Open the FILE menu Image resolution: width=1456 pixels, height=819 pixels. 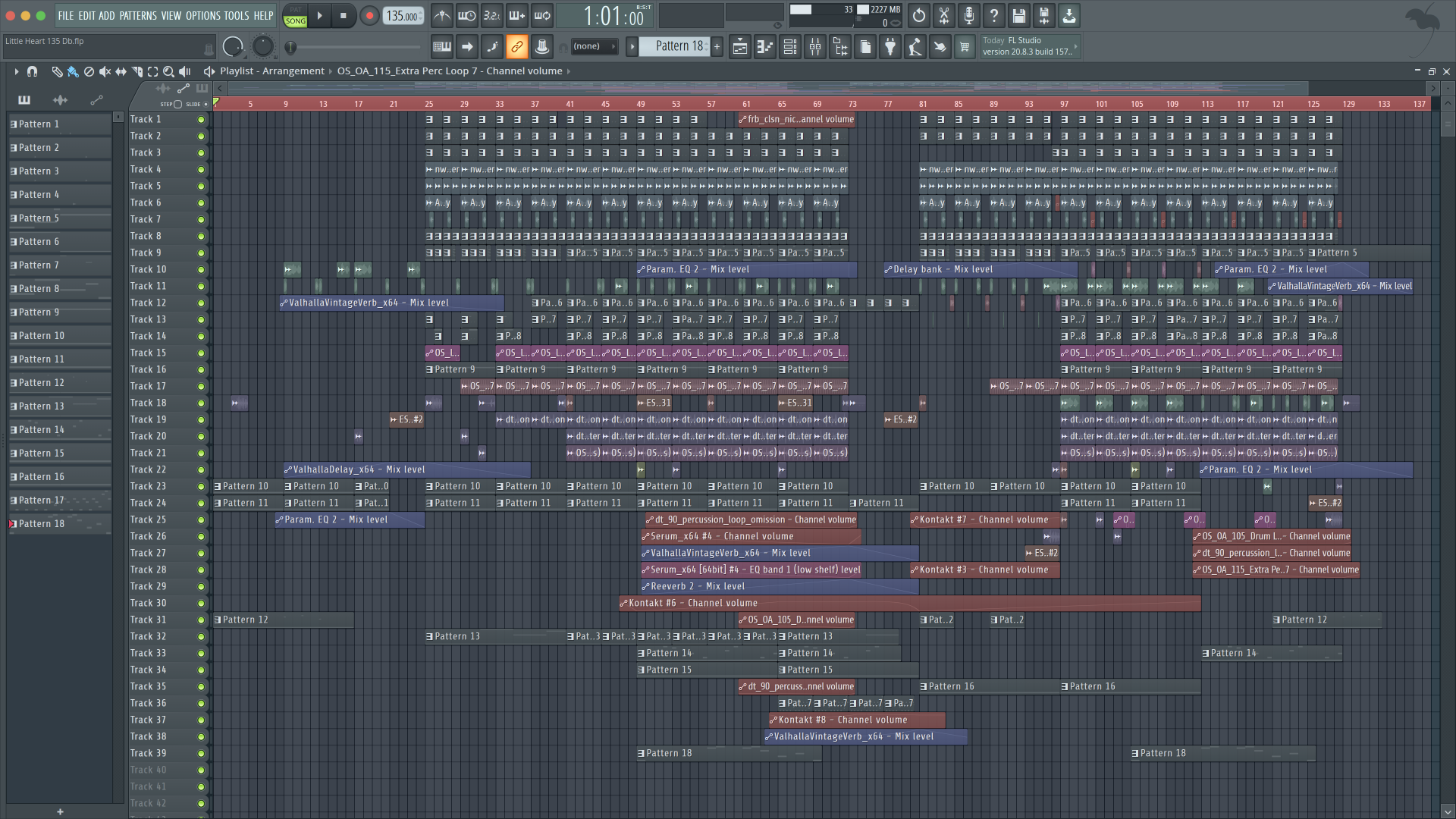coord(66,16)
